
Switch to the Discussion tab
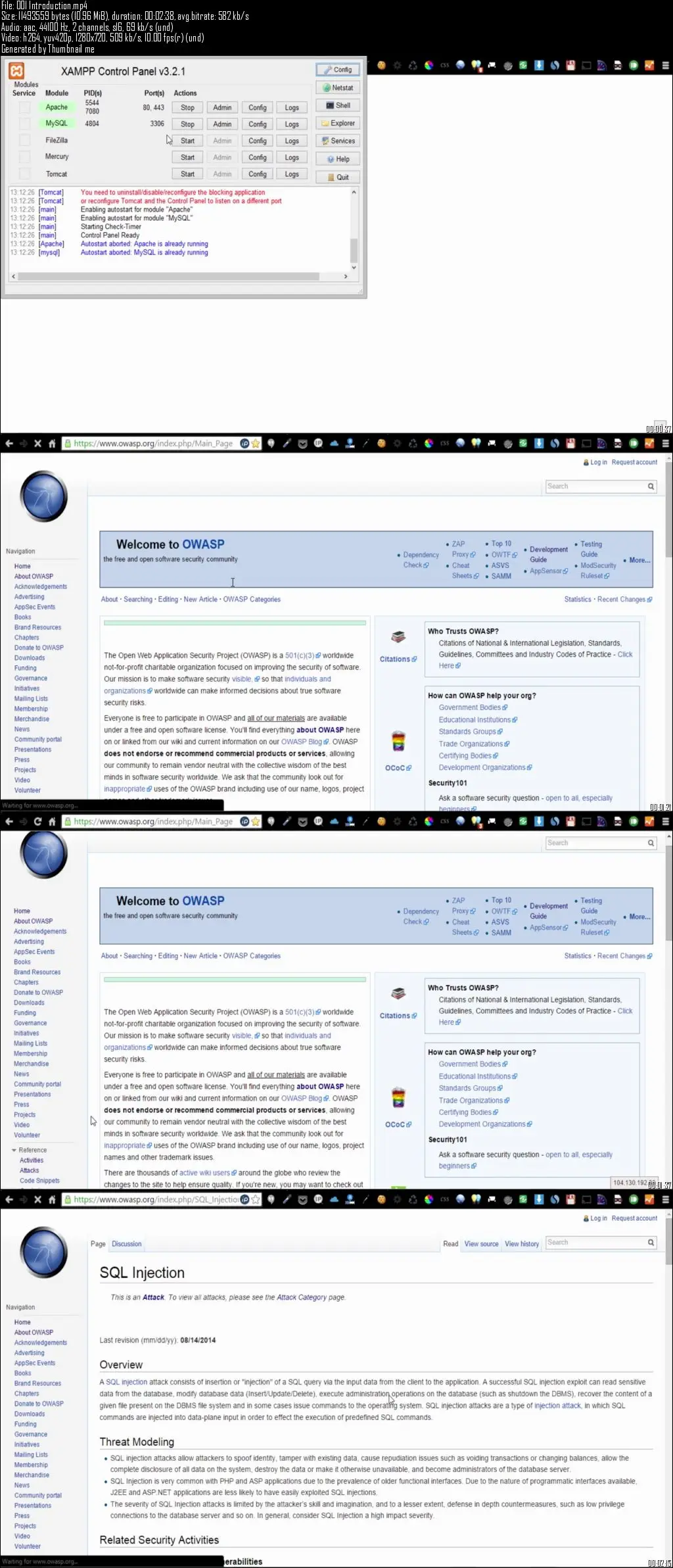pos(127,1244)
